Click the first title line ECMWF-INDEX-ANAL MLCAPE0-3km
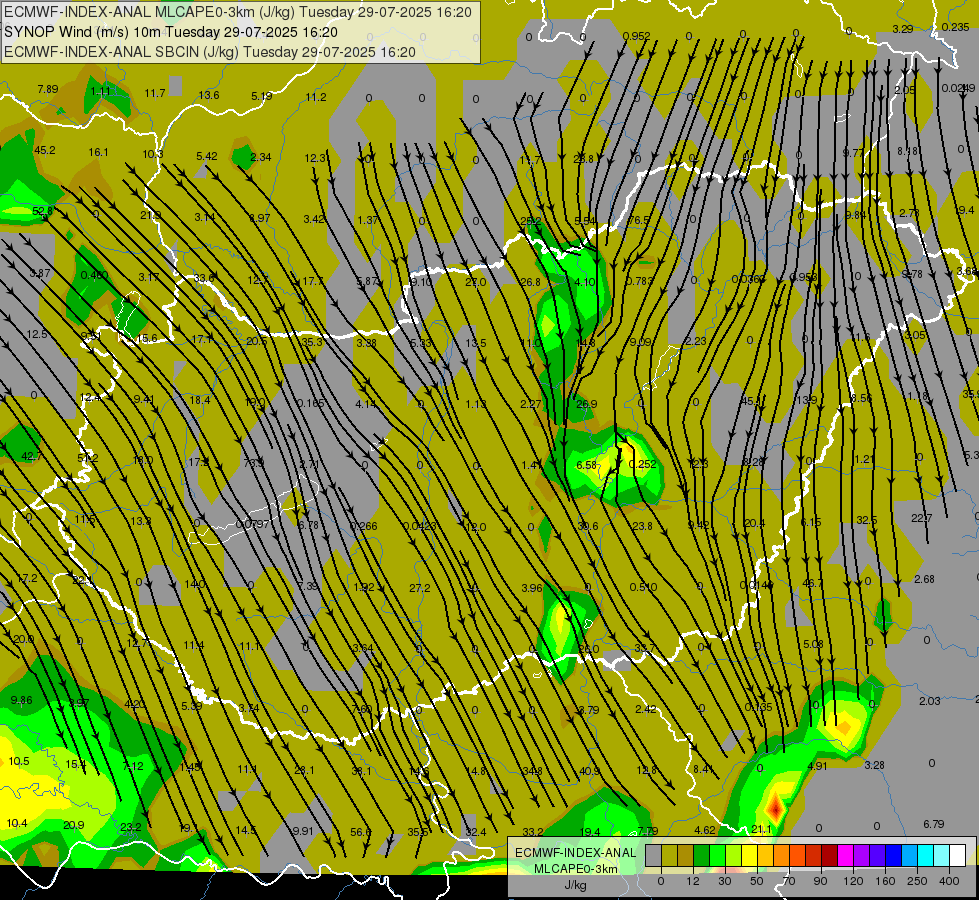This screenshot has height=900, width=979. point(238,12)
